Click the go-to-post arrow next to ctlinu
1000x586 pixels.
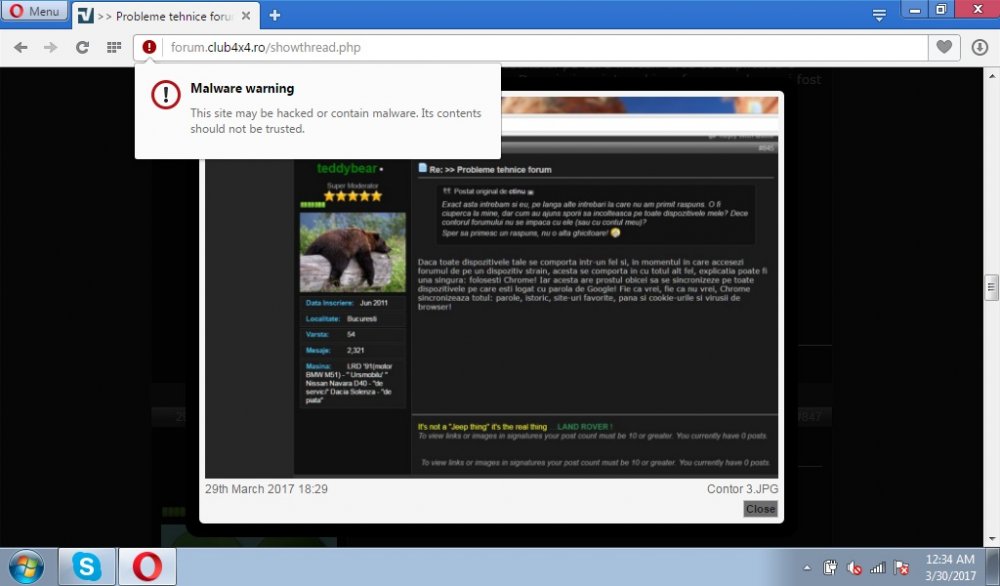pyautogui.click(x=530, y=191)
